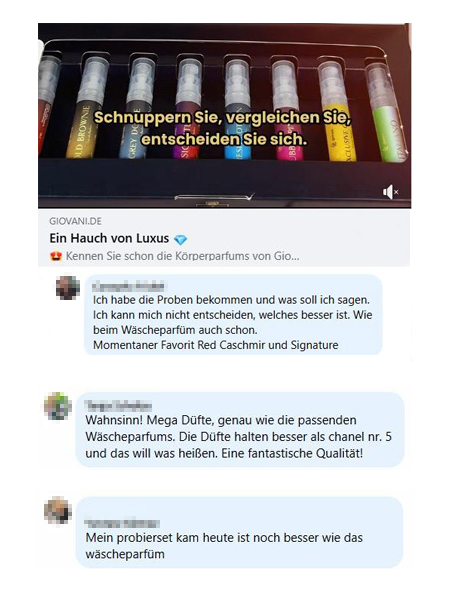Expand the truncated 'Kennen Sie schon' description
The width and height of the screenshot is (450, 600).
(182, 256)
